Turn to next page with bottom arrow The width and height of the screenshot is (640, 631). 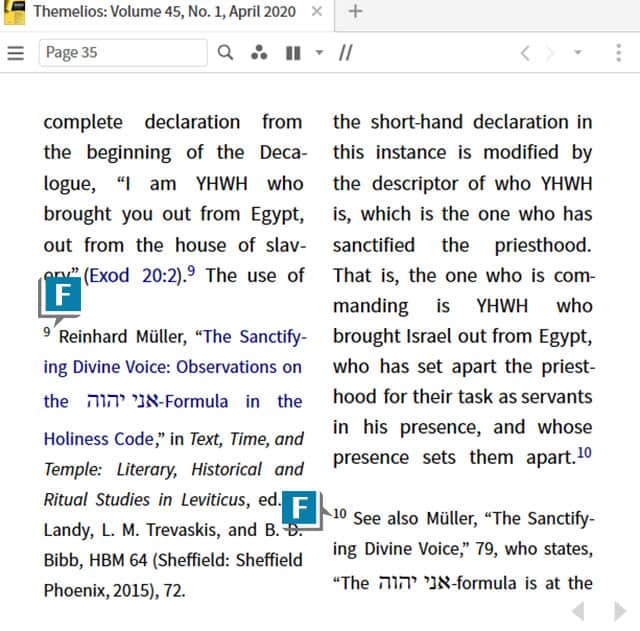619,610
